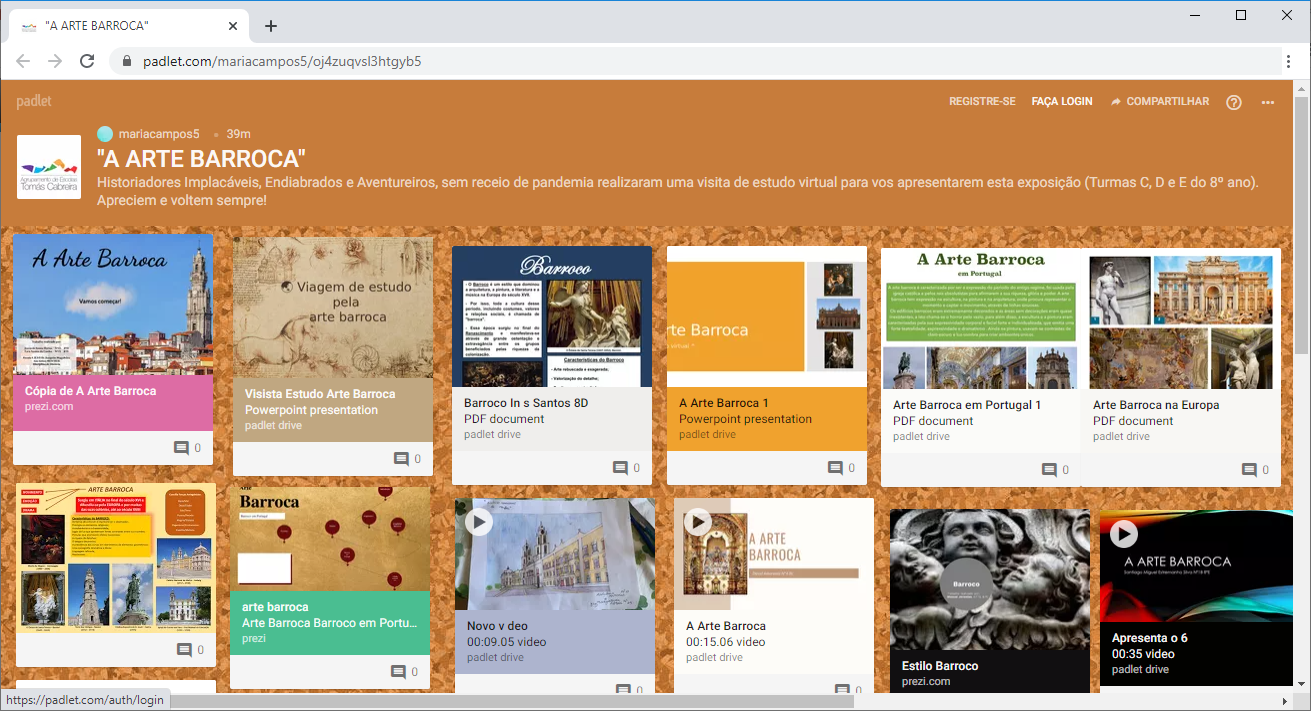This screenshot has height=711, width=1311.
Task: Select the "A ARTE BARROCA" browser tab
Action: tap(128, 26)
